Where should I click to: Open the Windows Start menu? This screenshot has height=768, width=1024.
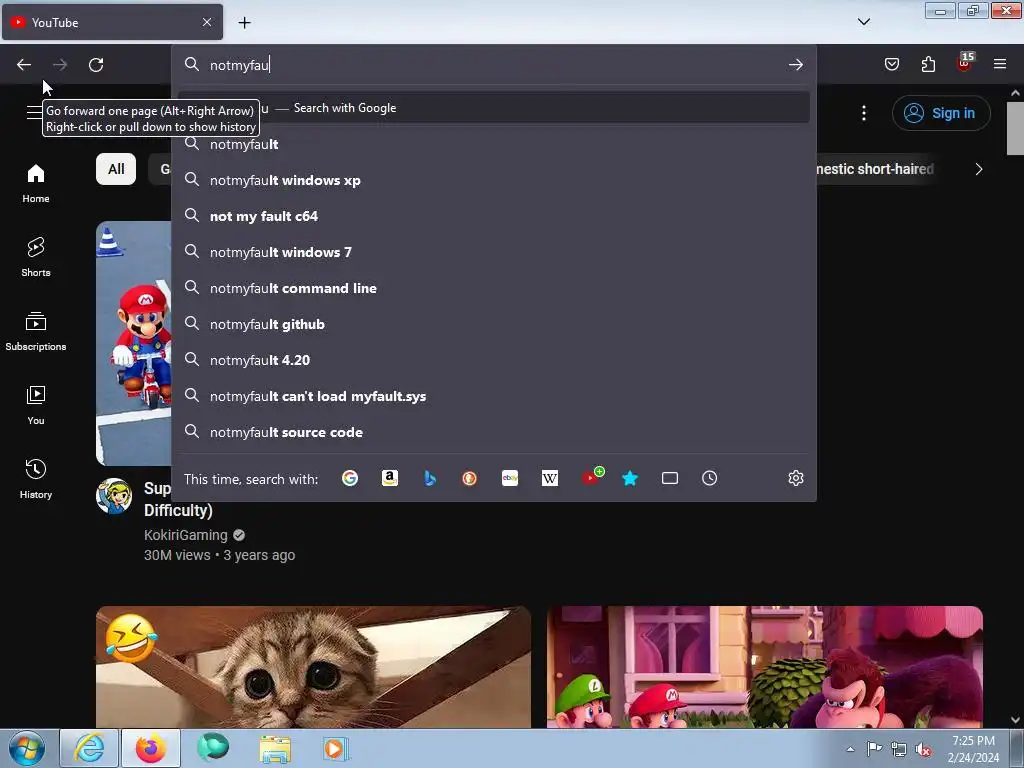27,748
